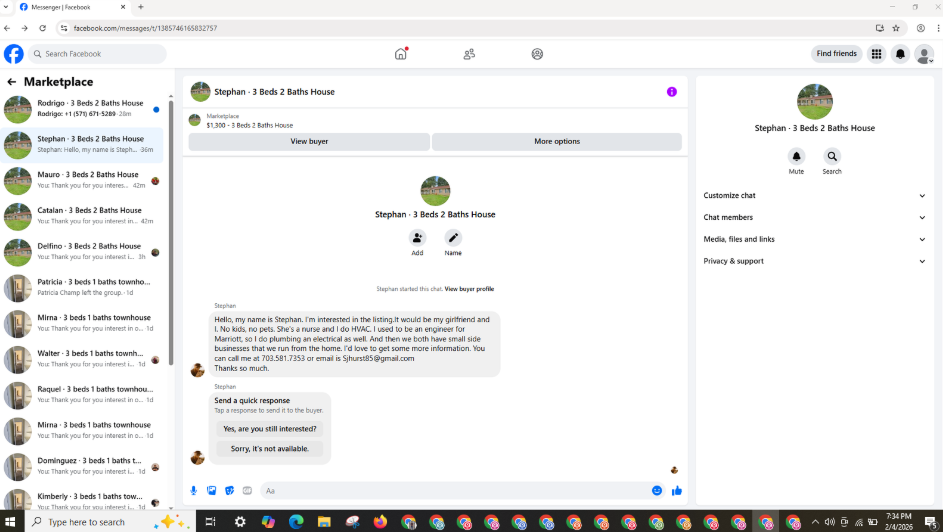Expand the Chat members section
The image size is (943, 532).
point(814,218)
